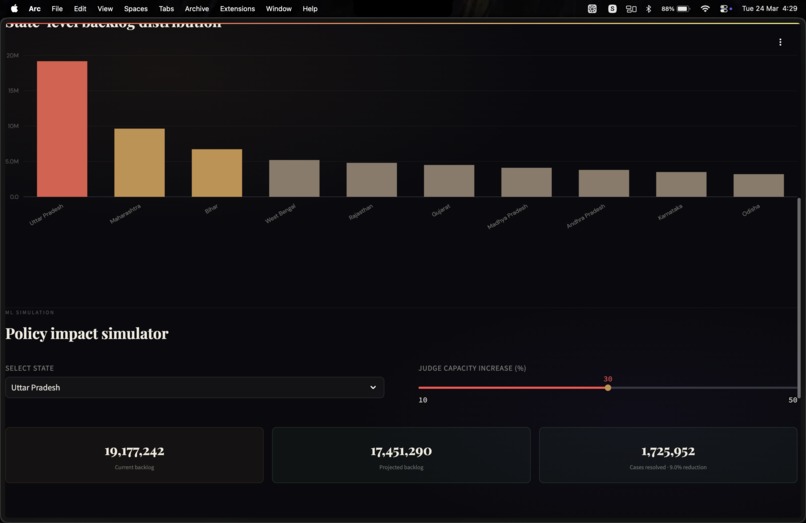
Task: Click the Bihar bar in chart
Action: pyautogui.click(x=217, y=173)
